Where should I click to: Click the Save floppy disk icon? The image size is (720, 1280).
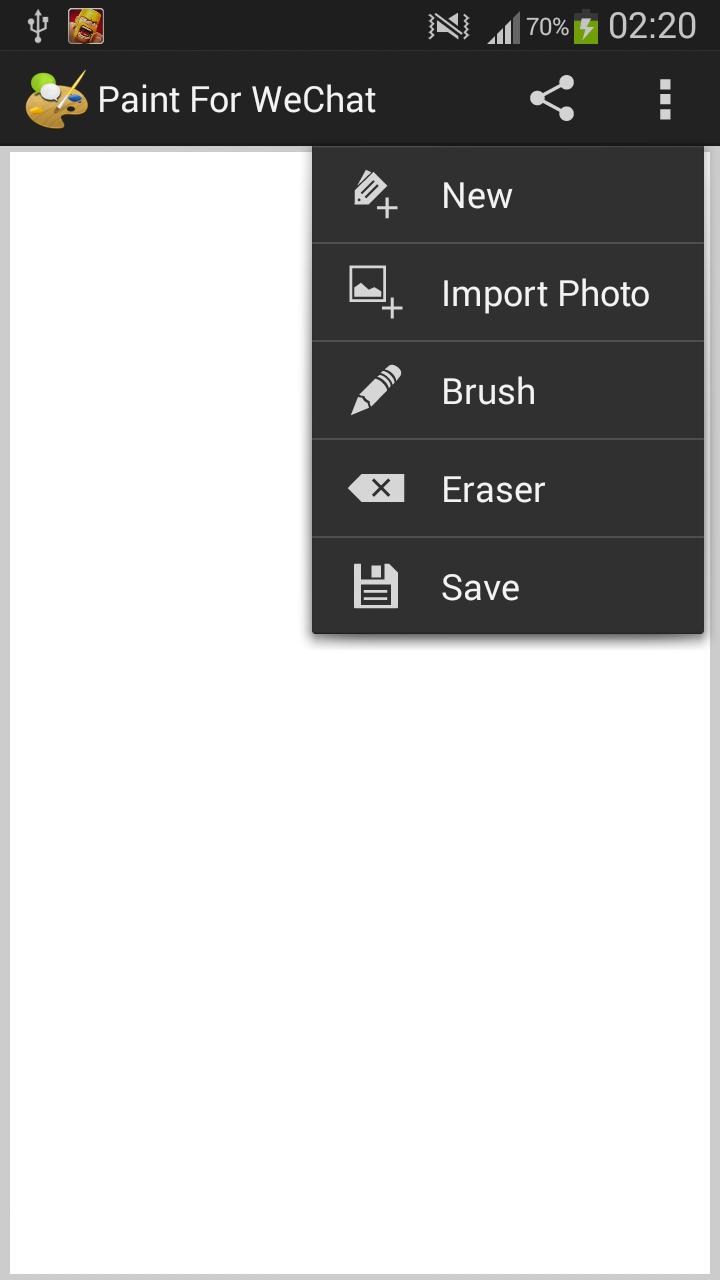coord(375,586)
